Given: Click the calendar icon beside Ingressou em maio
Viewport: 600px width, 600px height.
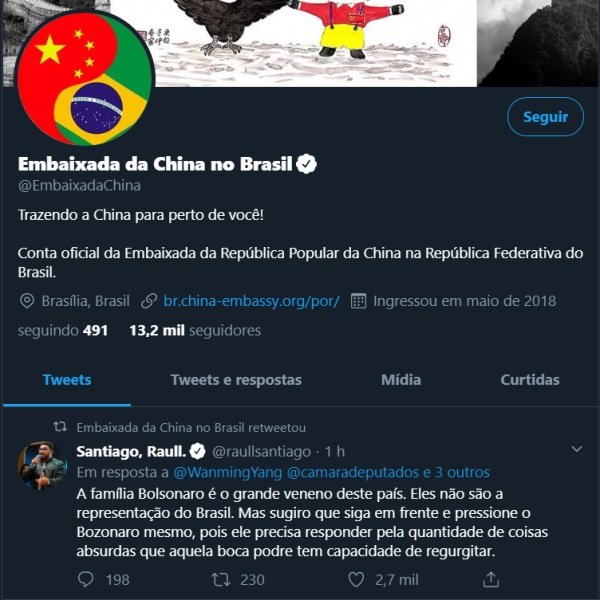Looking at the screenshot, I should [359, 301].
